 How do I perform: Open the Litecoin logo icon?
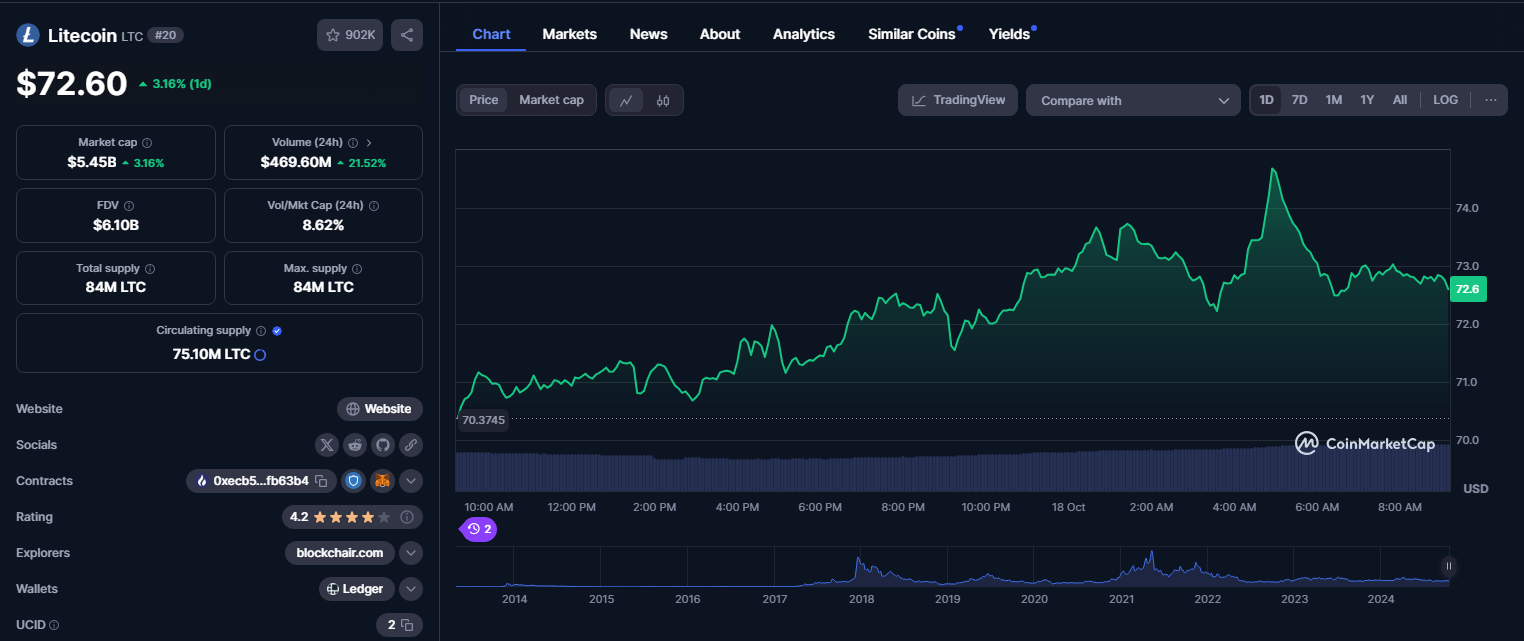click(27, 35)
